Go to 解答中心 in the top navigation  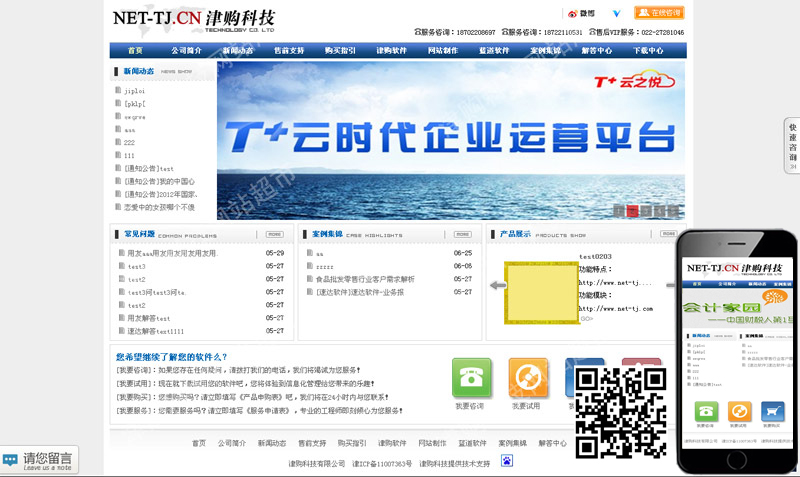point(596,51)
